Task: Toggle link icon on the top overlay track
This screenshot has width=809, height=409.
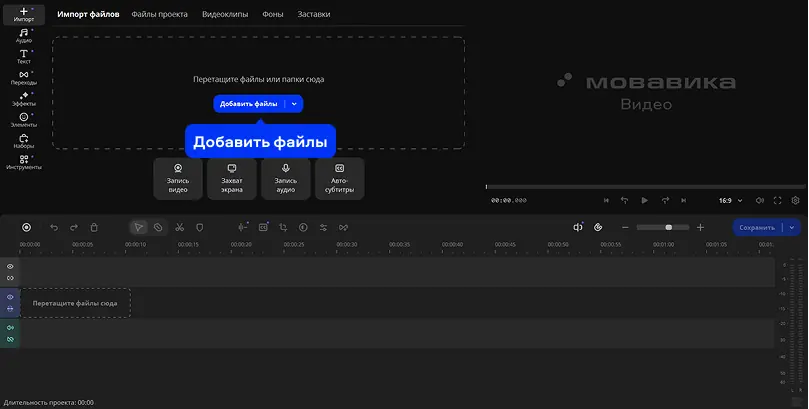Action: coord(10,278)
